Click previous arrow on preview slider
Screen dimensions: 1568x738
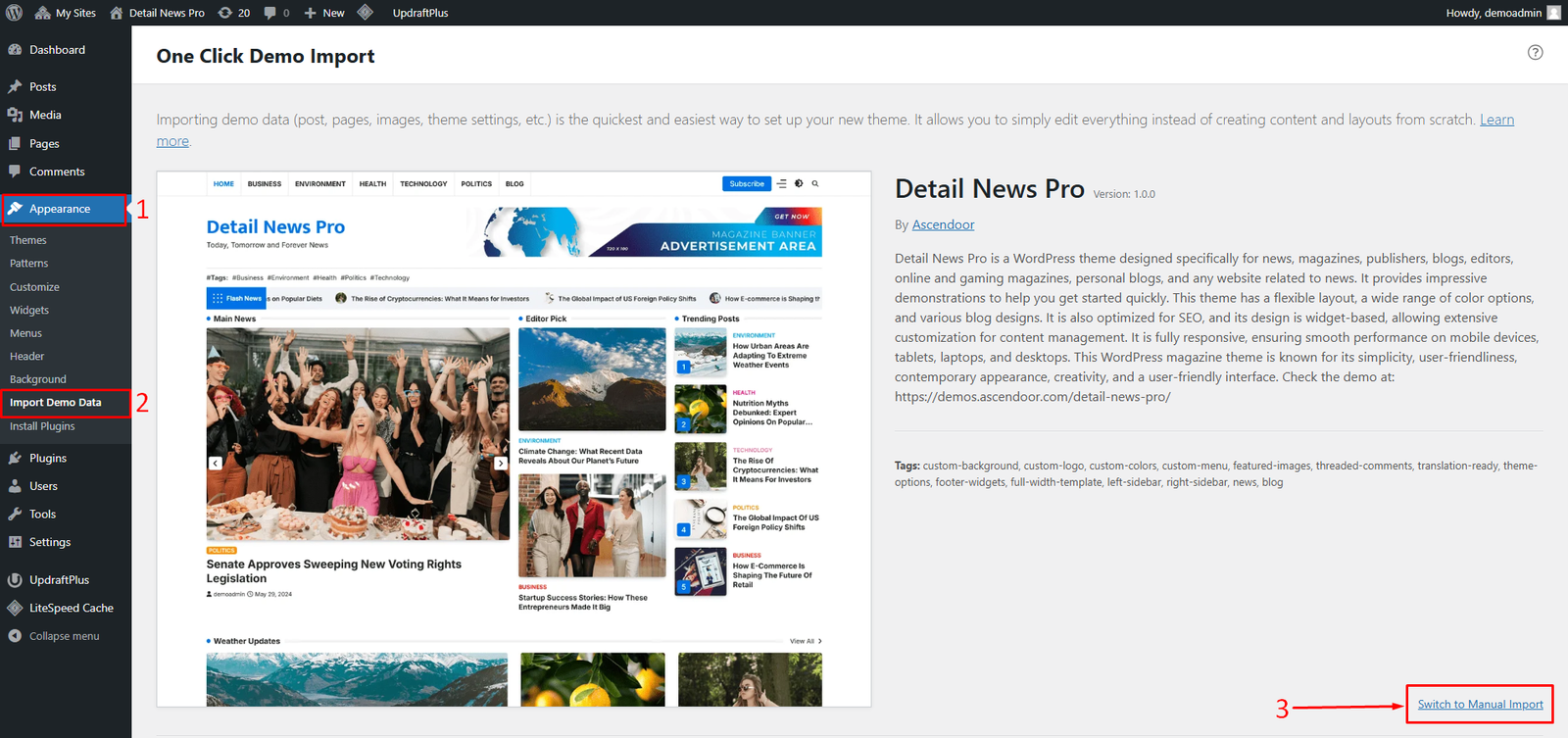point(216,464)
